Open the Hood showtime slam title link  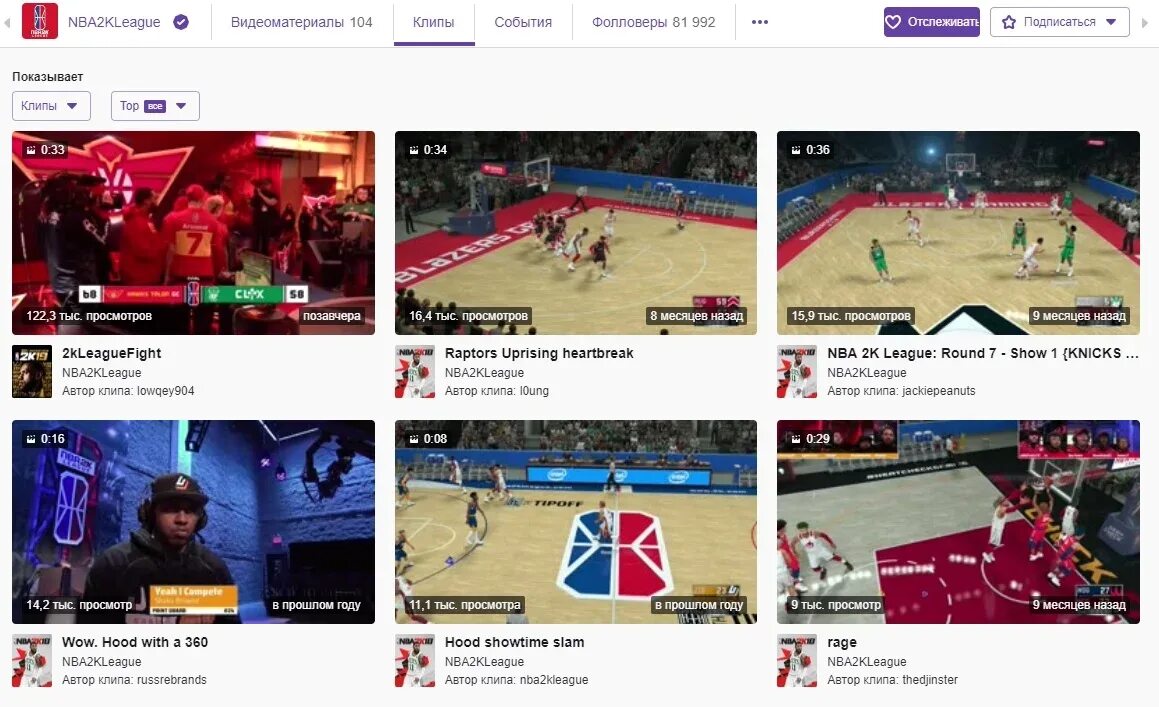(x=514, y=642)
